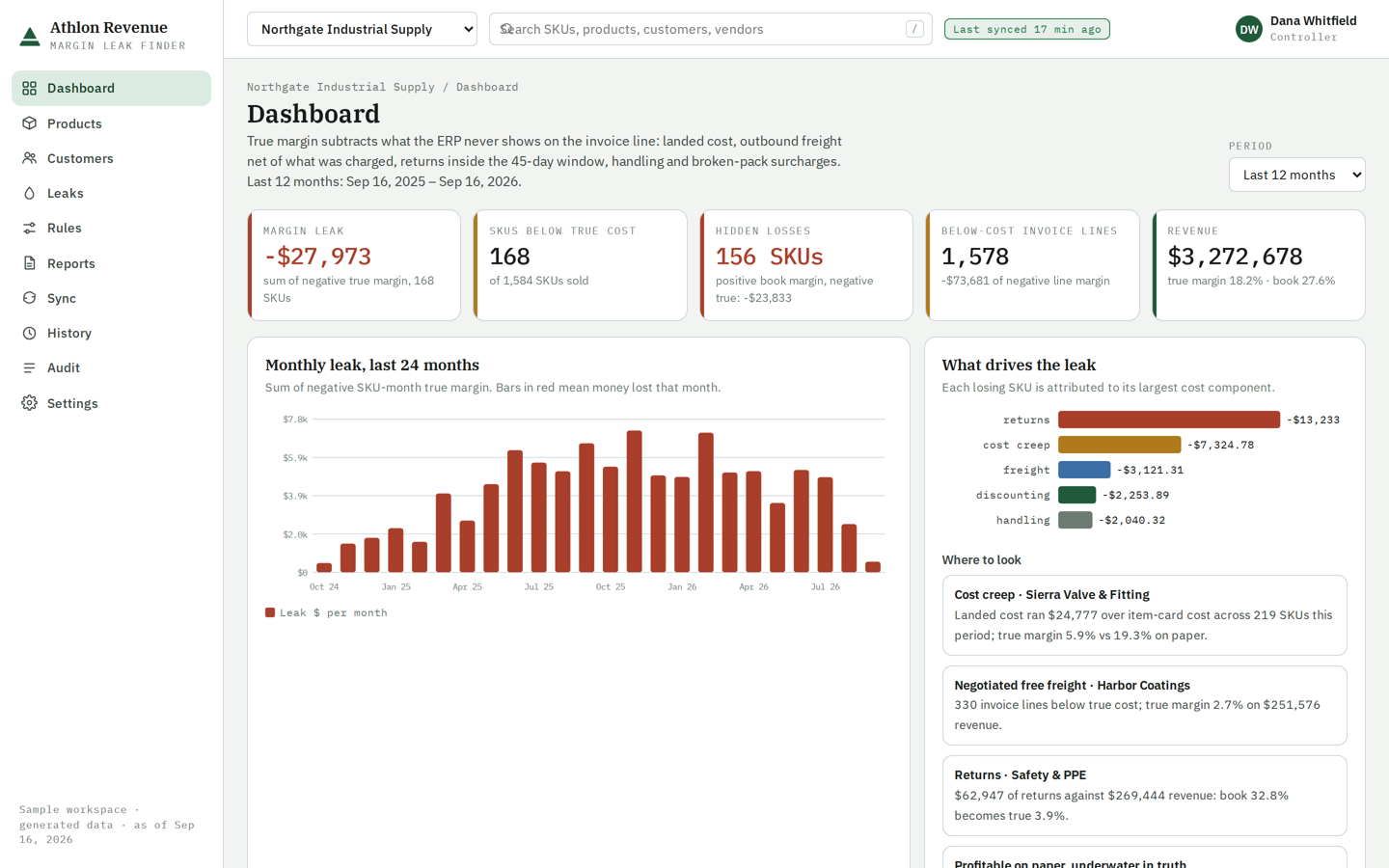Click the blue freight bar
The height and width of the screenshot is (868, 1389).
1084,470
